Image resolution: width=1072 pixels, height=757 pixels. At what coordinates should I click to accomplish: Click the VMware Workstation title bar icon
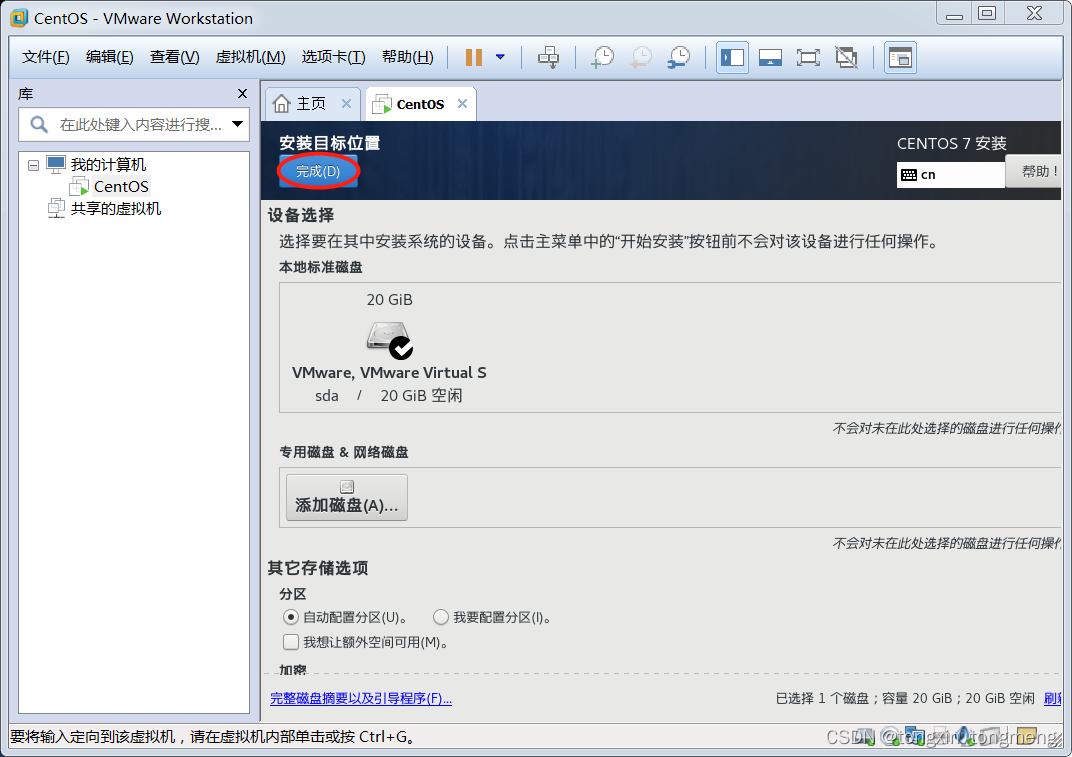pos(19,18)
